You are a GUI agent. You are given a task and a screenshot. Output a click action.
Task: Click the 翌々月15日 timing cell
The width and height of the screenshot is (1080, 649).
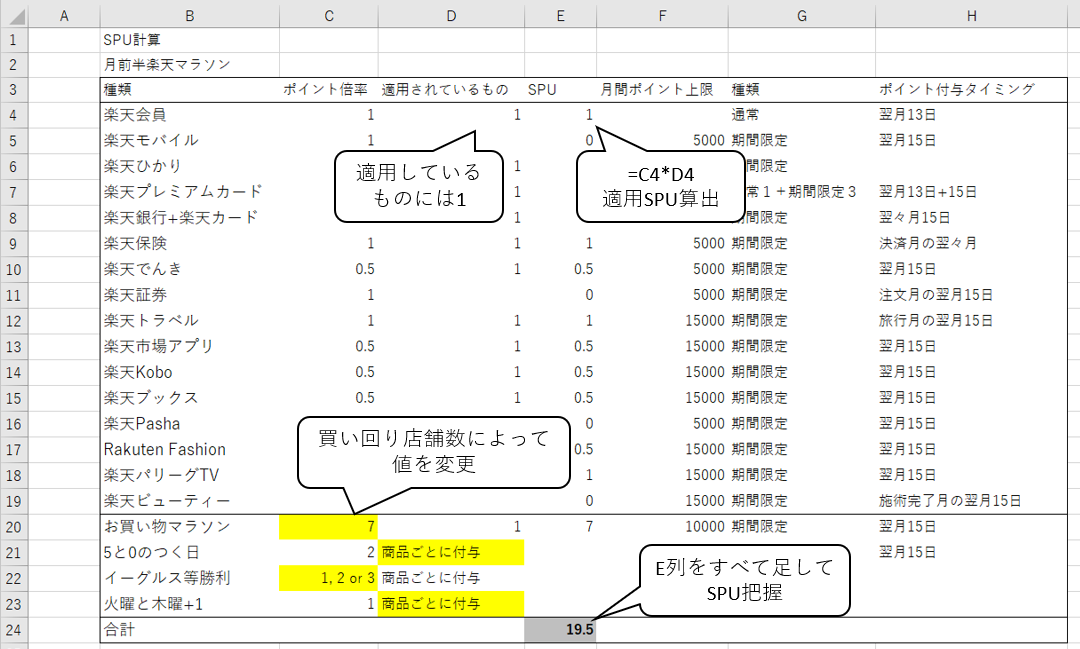[x=971, y=218]
